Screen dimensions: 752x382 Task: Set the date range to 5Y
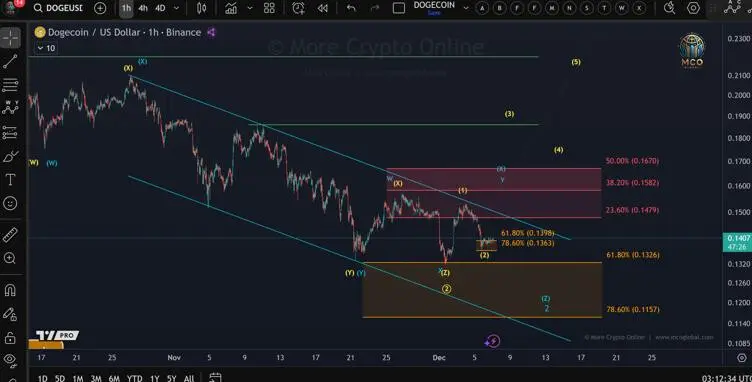171,378
